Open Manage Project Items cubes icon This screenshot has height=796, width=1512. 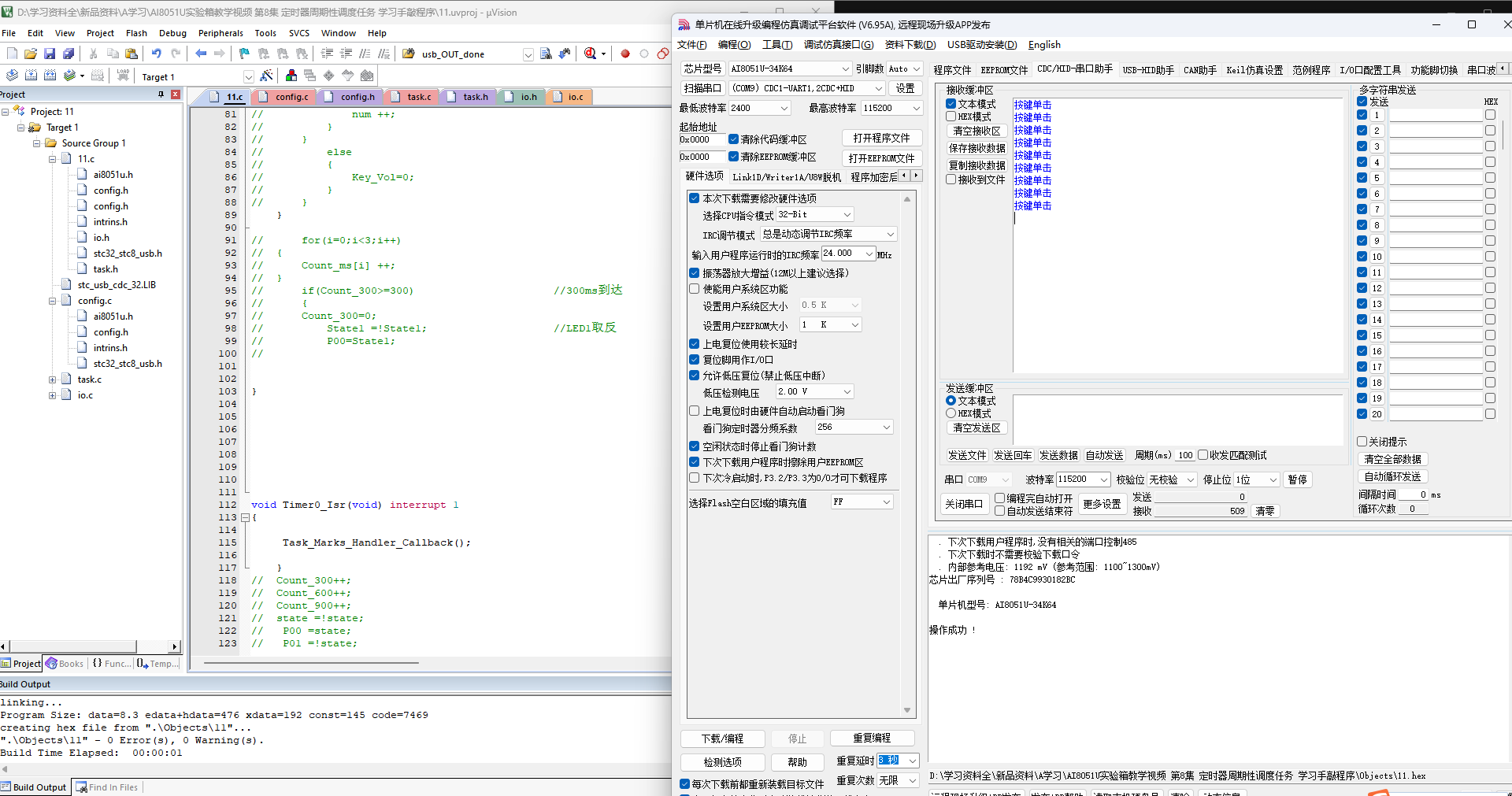[x=291, y=76]
